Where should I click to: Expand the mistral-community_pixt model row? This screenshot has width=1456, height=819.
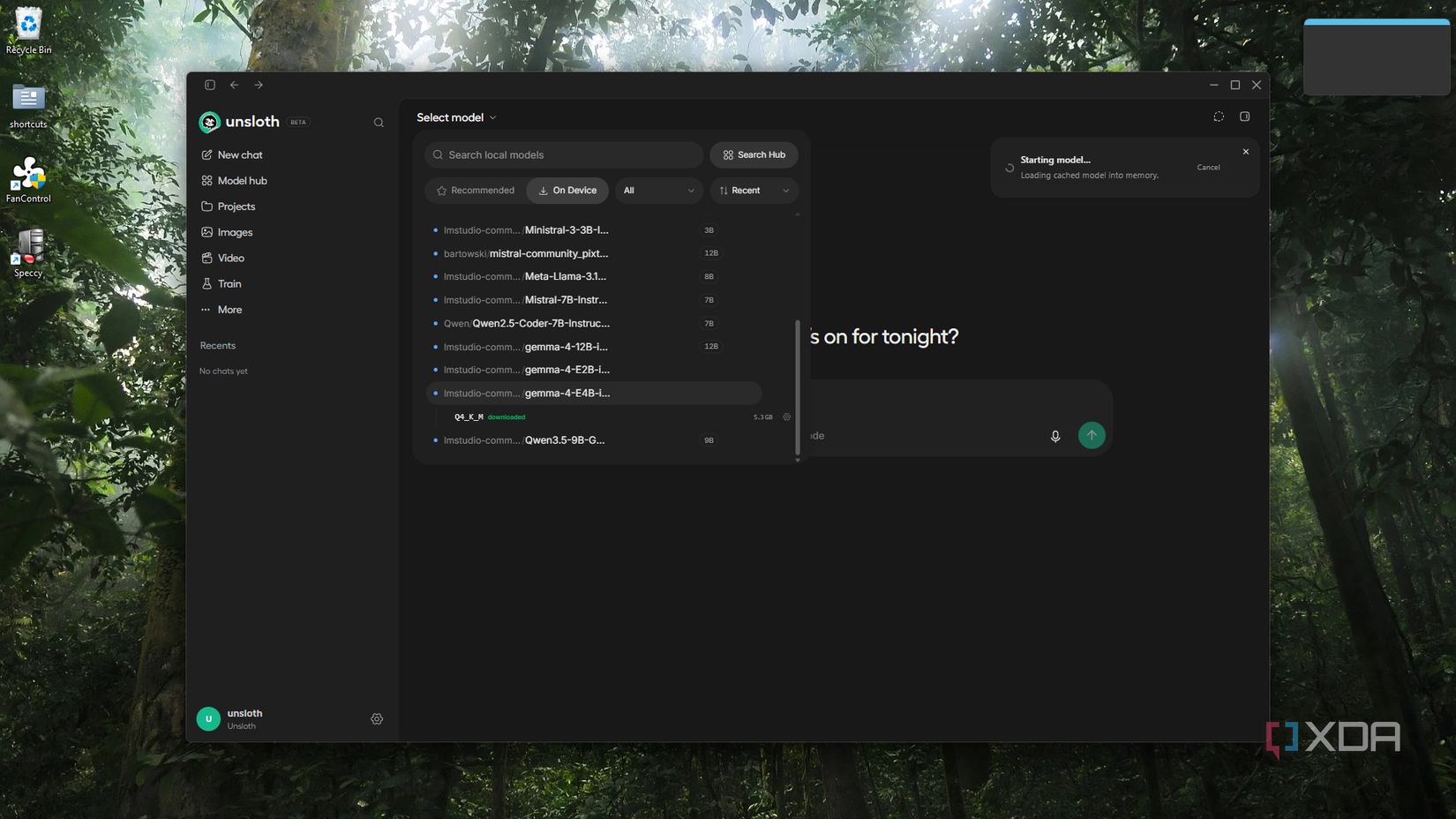(x=593, y=253)
